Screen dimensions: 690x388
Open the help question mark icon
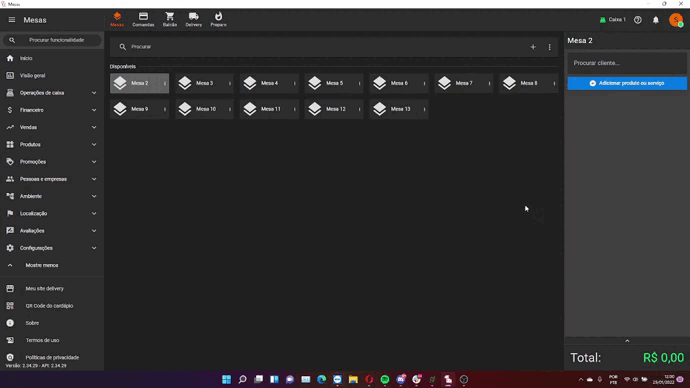[x=638, y=20]
